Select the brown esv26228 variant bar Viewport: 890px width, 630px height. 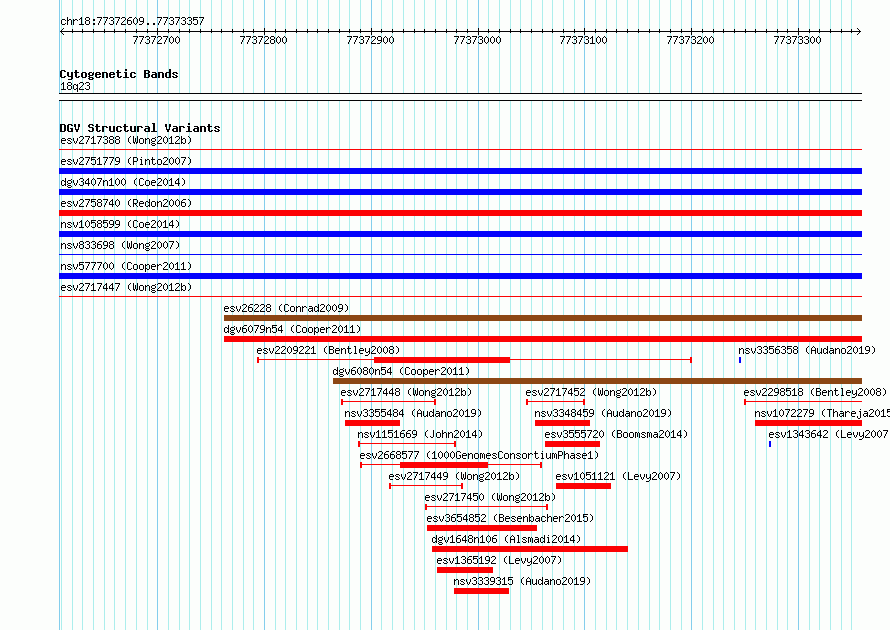[x=543, y=318]
